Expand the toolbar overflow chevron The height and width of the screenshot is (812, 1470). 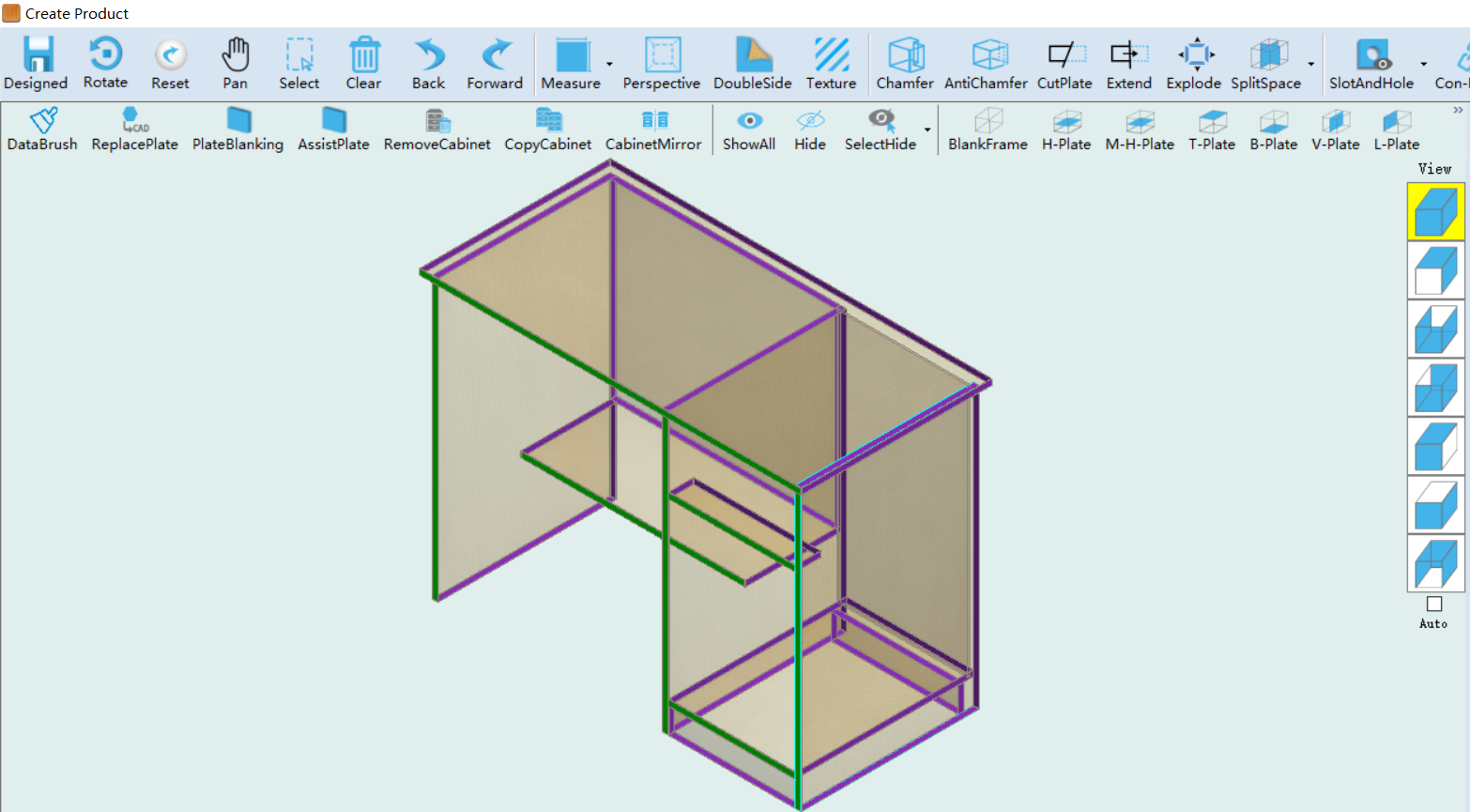[x=1458, y=110]
